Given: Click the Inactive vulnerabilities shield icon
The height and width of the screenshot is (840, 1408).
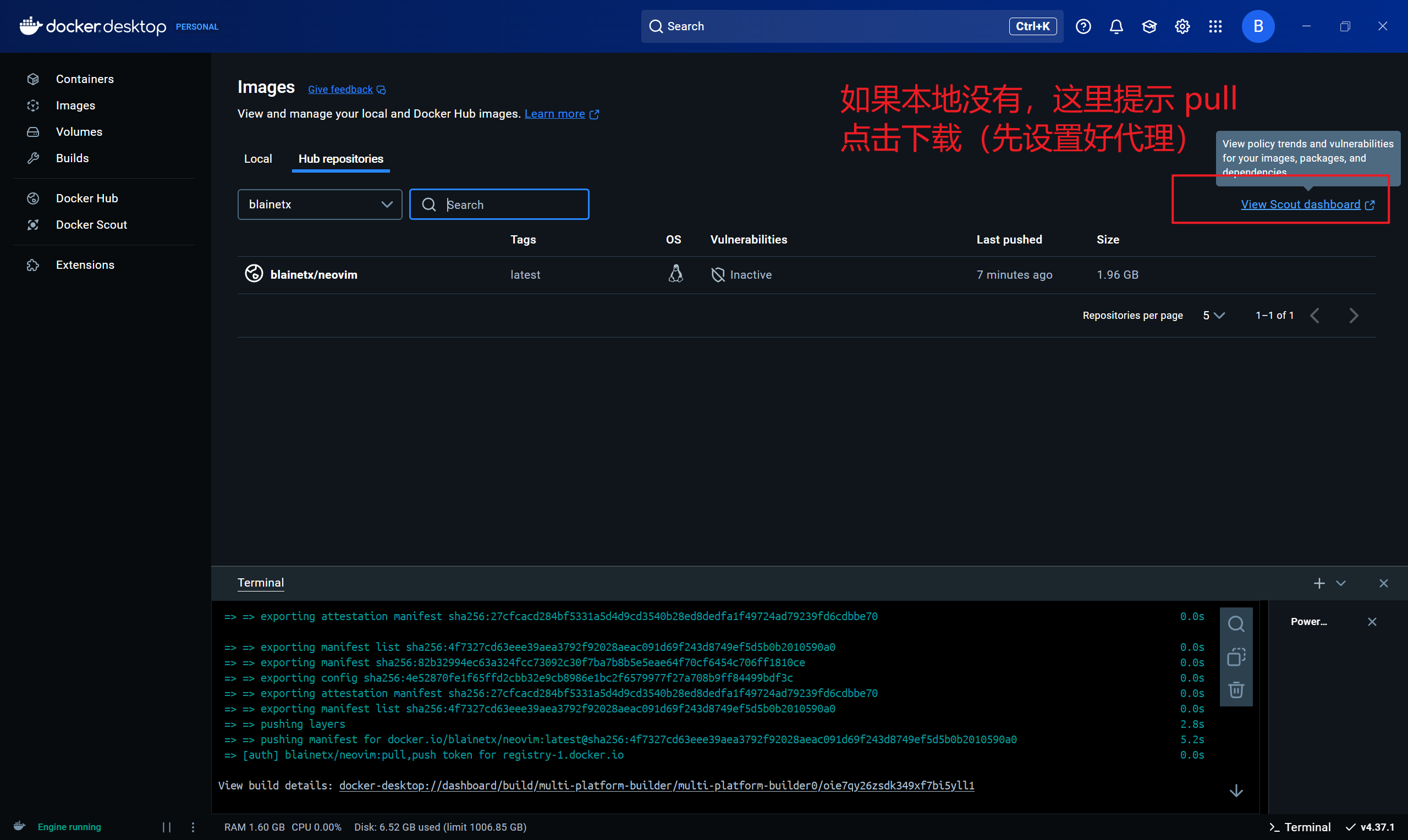Looking at the screenshot, I should [718, 274].
